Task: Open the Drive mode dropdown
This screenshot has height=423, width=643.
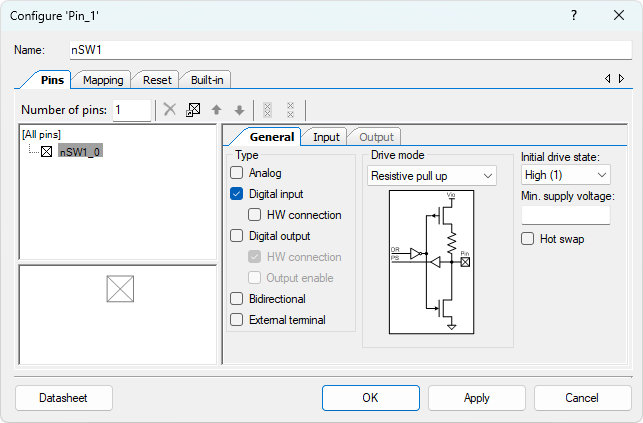Action: (432, 176)
